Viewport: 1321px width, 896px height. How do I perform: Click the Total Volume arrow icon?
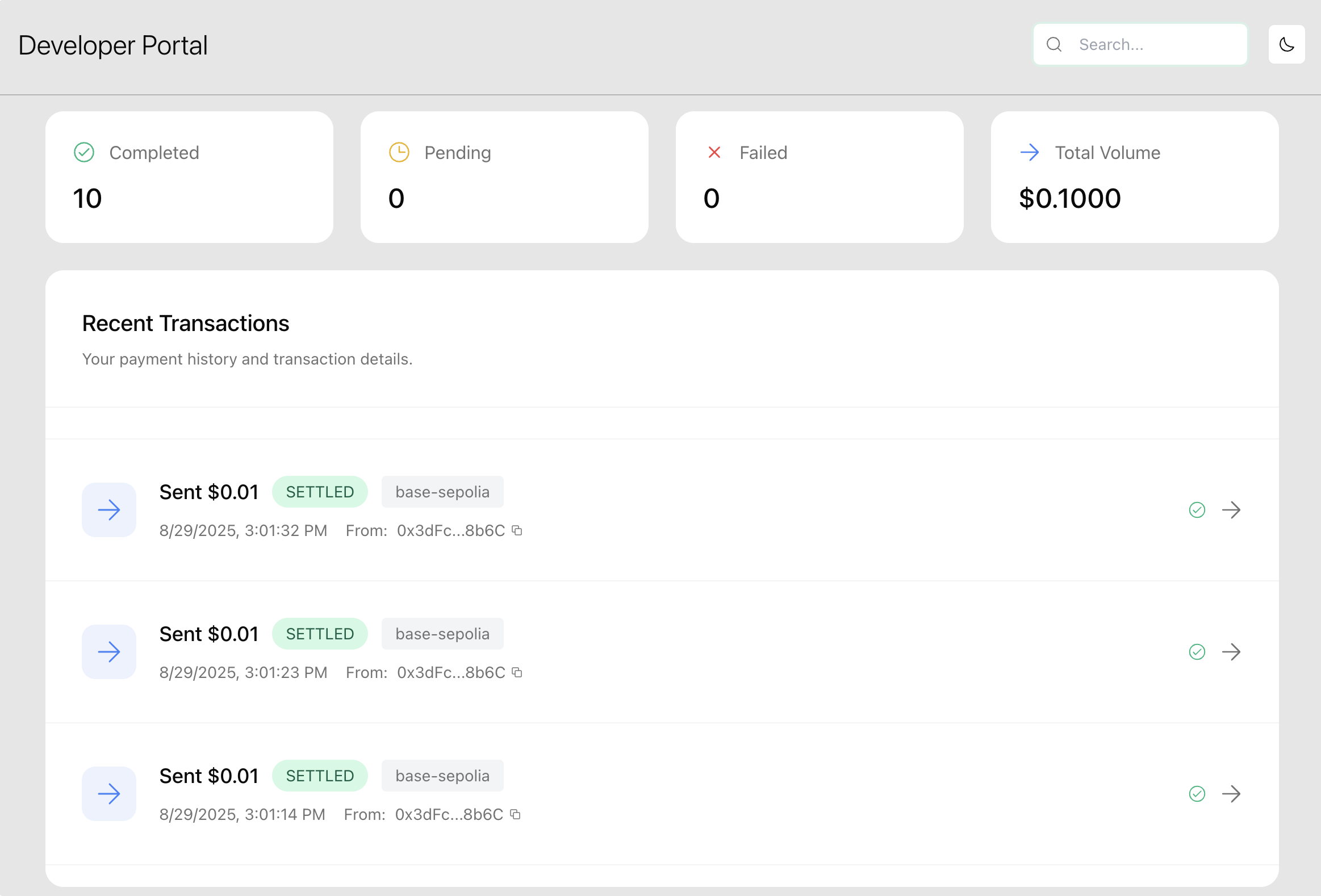(x=1030, y=152)
